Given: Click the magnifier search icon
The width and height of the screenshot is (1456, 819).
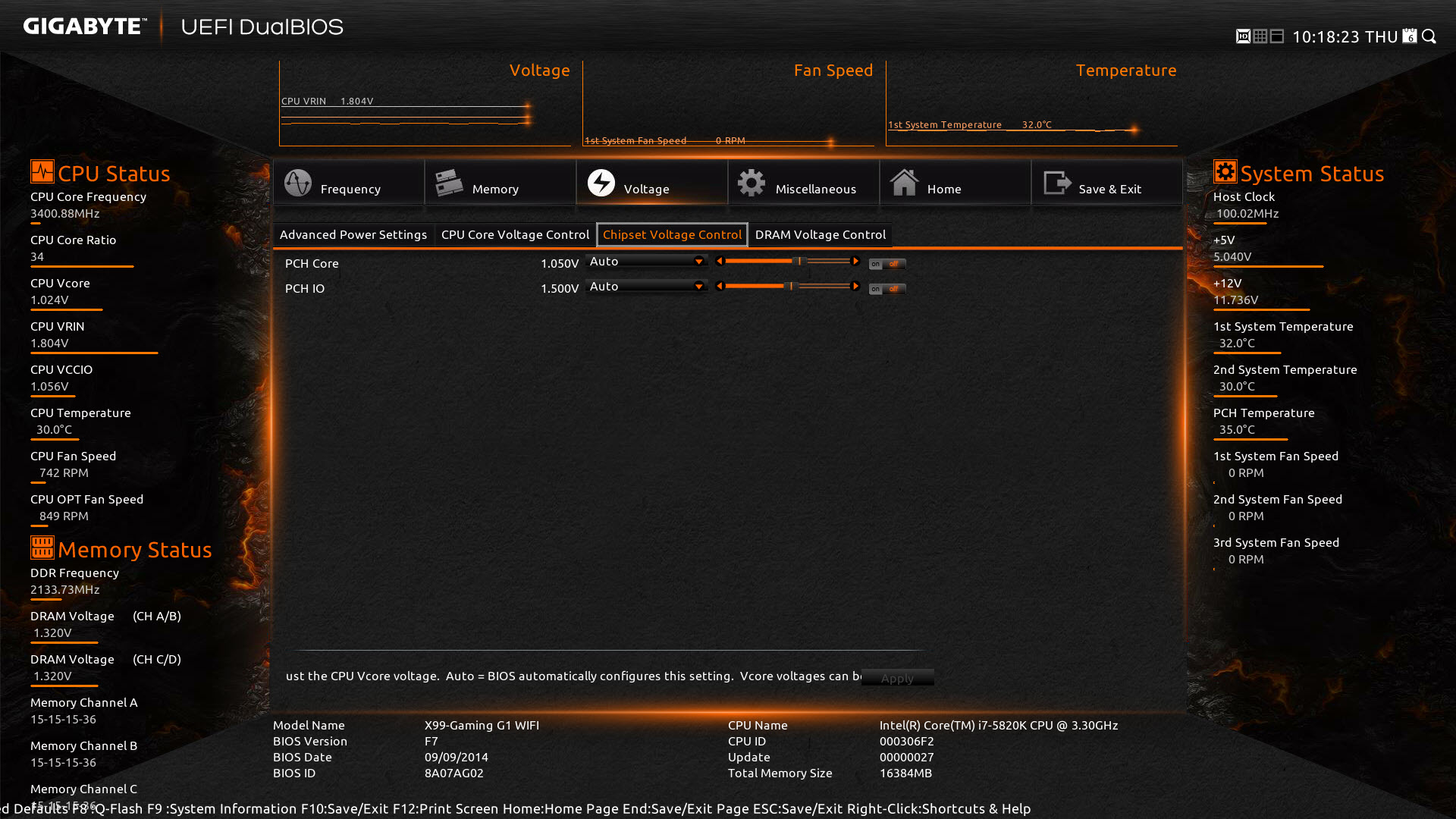Looking at the screenshot, I should coord(1429,36).
